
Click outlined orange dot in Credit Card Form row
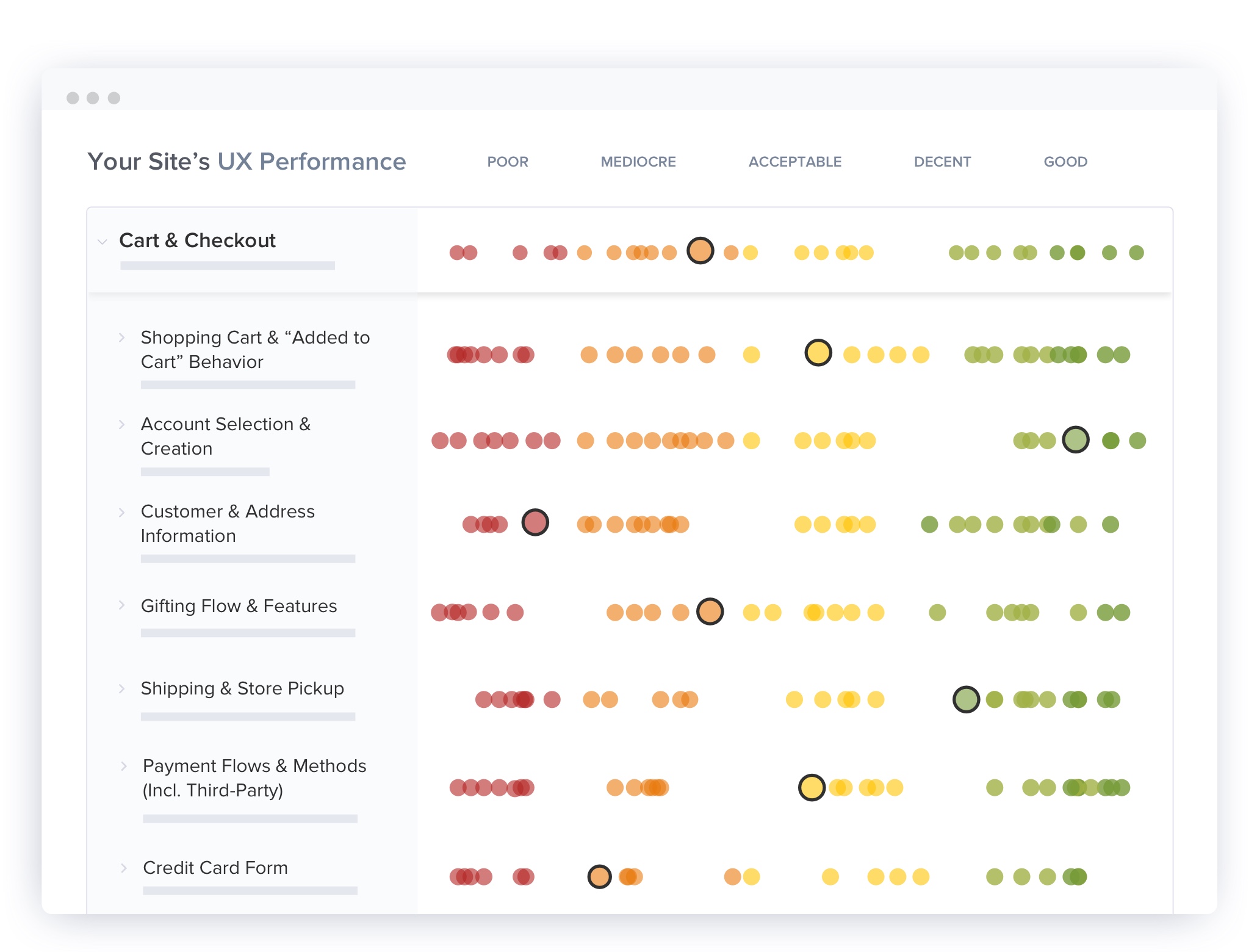tap(599, 877)
